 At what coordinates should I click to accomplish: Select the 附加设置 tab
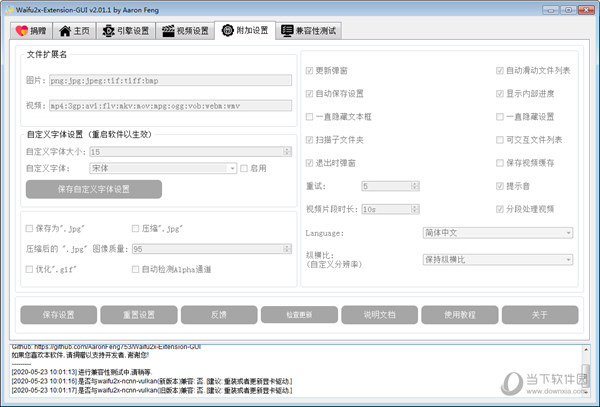[245, 30]
